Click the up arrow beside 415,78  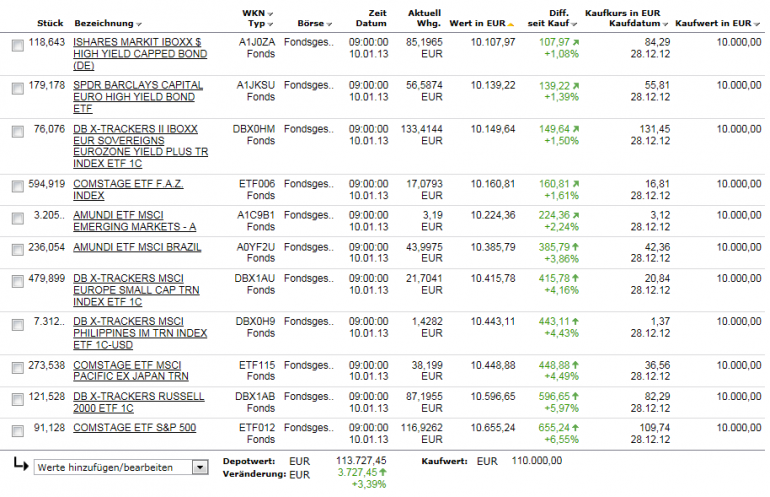(x=575, y=278)
